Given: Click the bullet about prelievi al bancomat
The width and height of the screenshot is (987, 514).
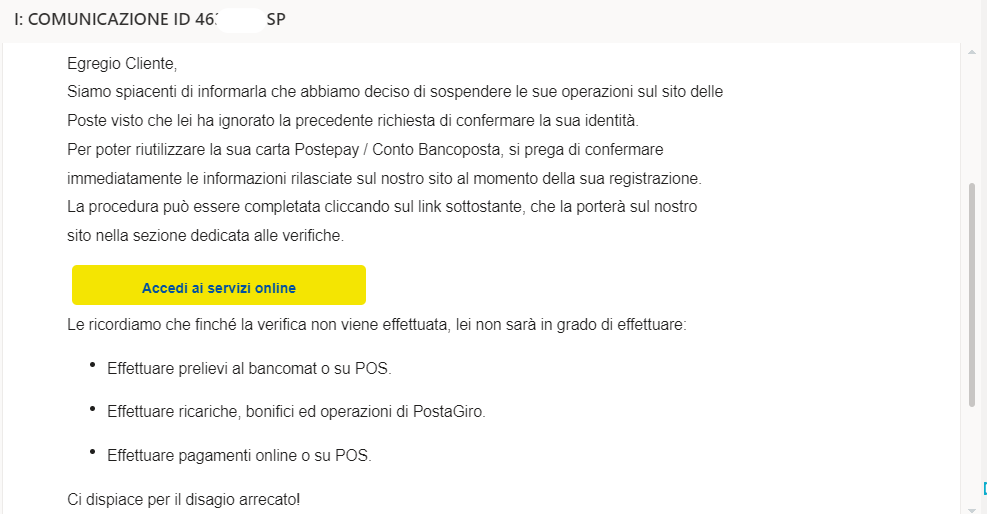Looking at the screenshot, I should [x=248, y=369].
